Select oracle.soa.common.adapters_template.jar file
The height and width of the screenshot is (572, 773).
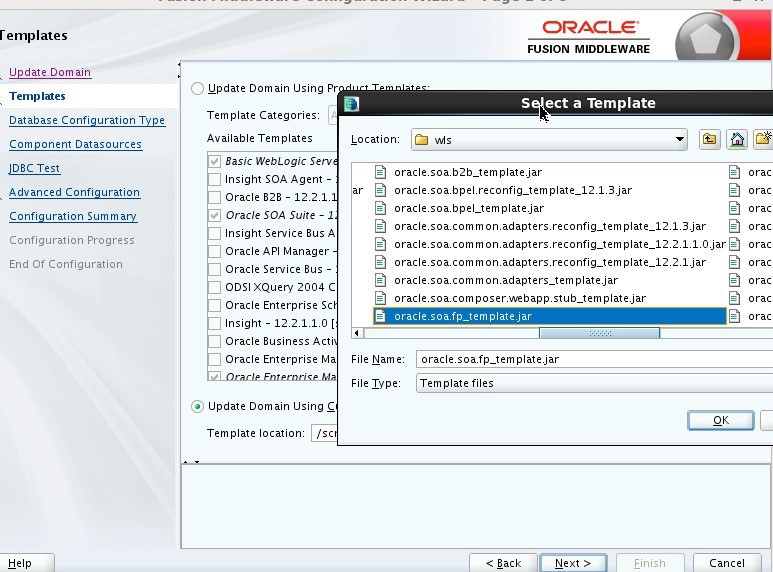click(x=506, y=280)
